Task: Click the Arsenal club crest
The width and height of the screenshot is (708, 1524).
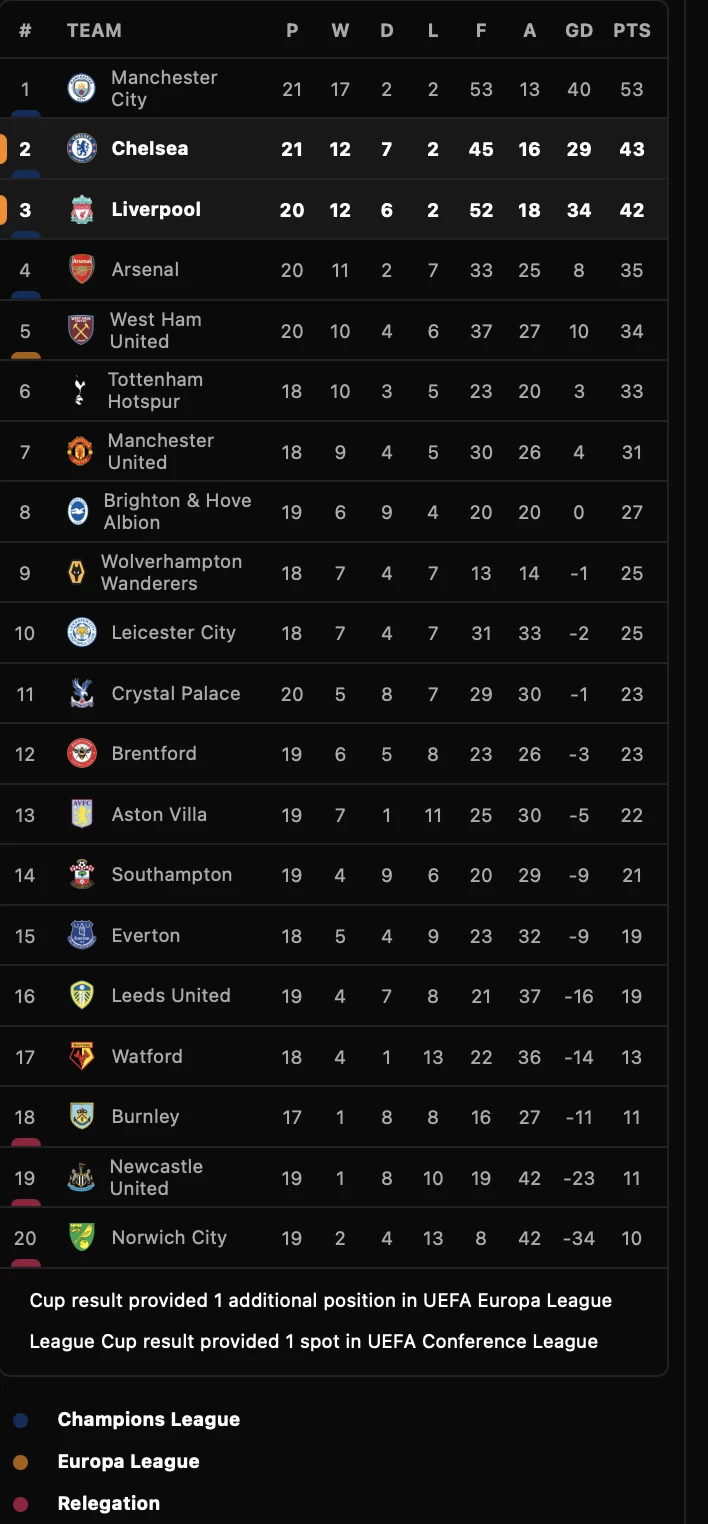Action: click(x=81, y=270)
